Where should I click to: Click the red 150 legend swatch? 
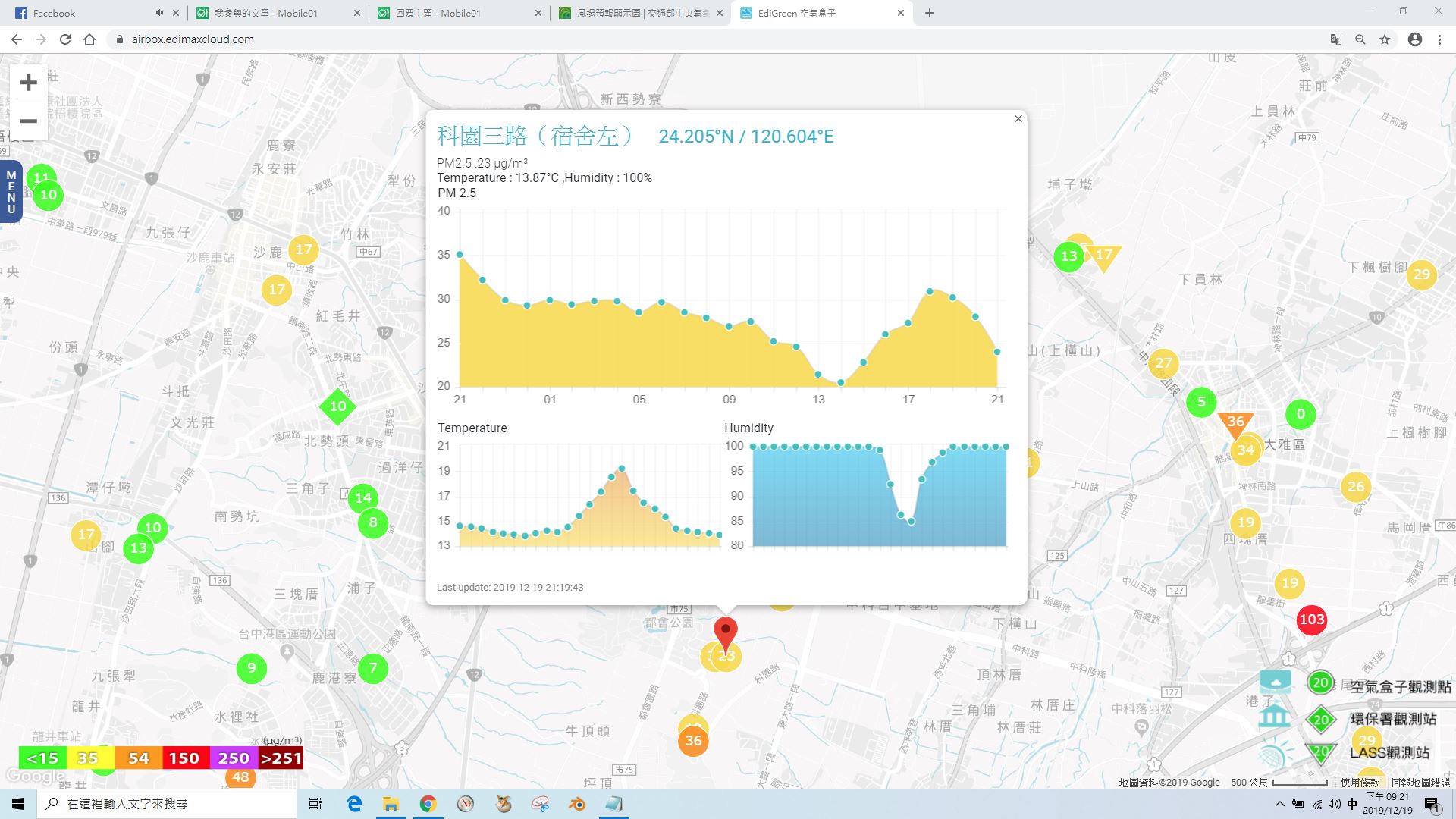click(185, 758)
